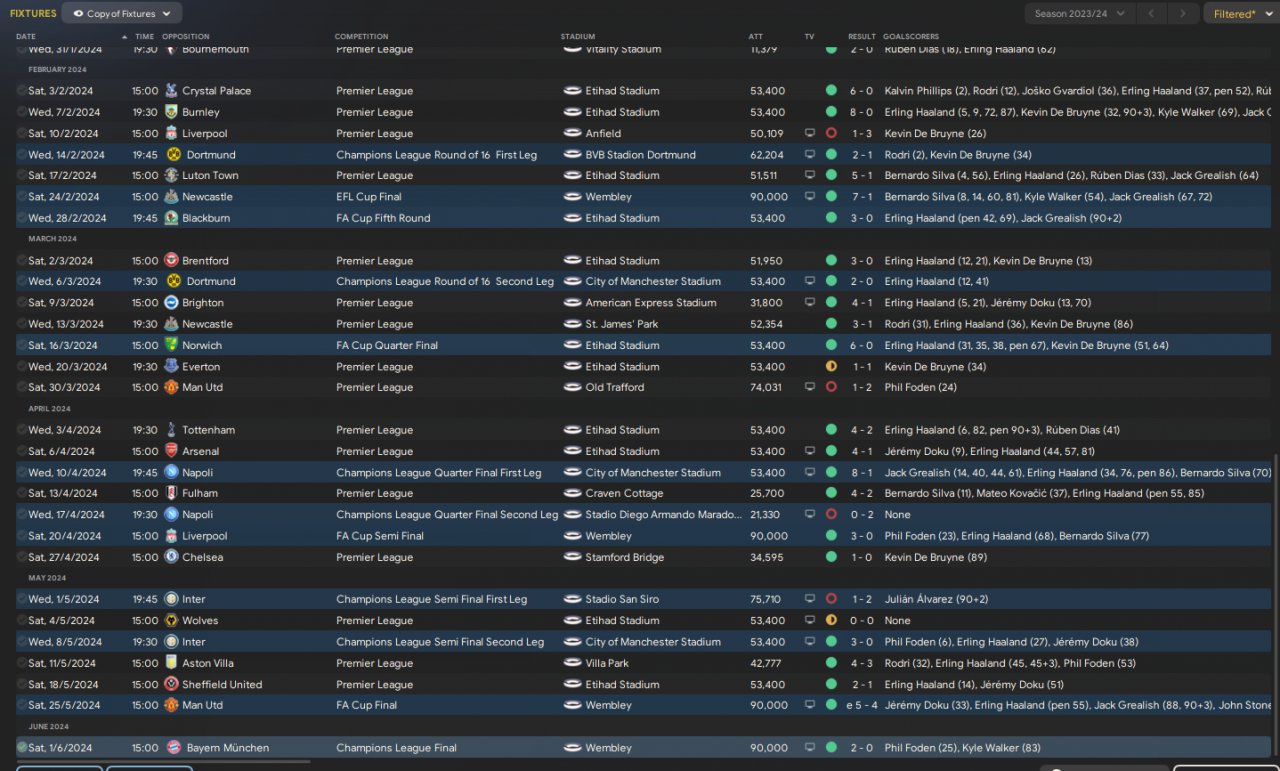This screenshot has width=1280, height=771.
Task: Open the Filtered* filter dropdown
Action: pyautogui.click(x=1240, y=13)
